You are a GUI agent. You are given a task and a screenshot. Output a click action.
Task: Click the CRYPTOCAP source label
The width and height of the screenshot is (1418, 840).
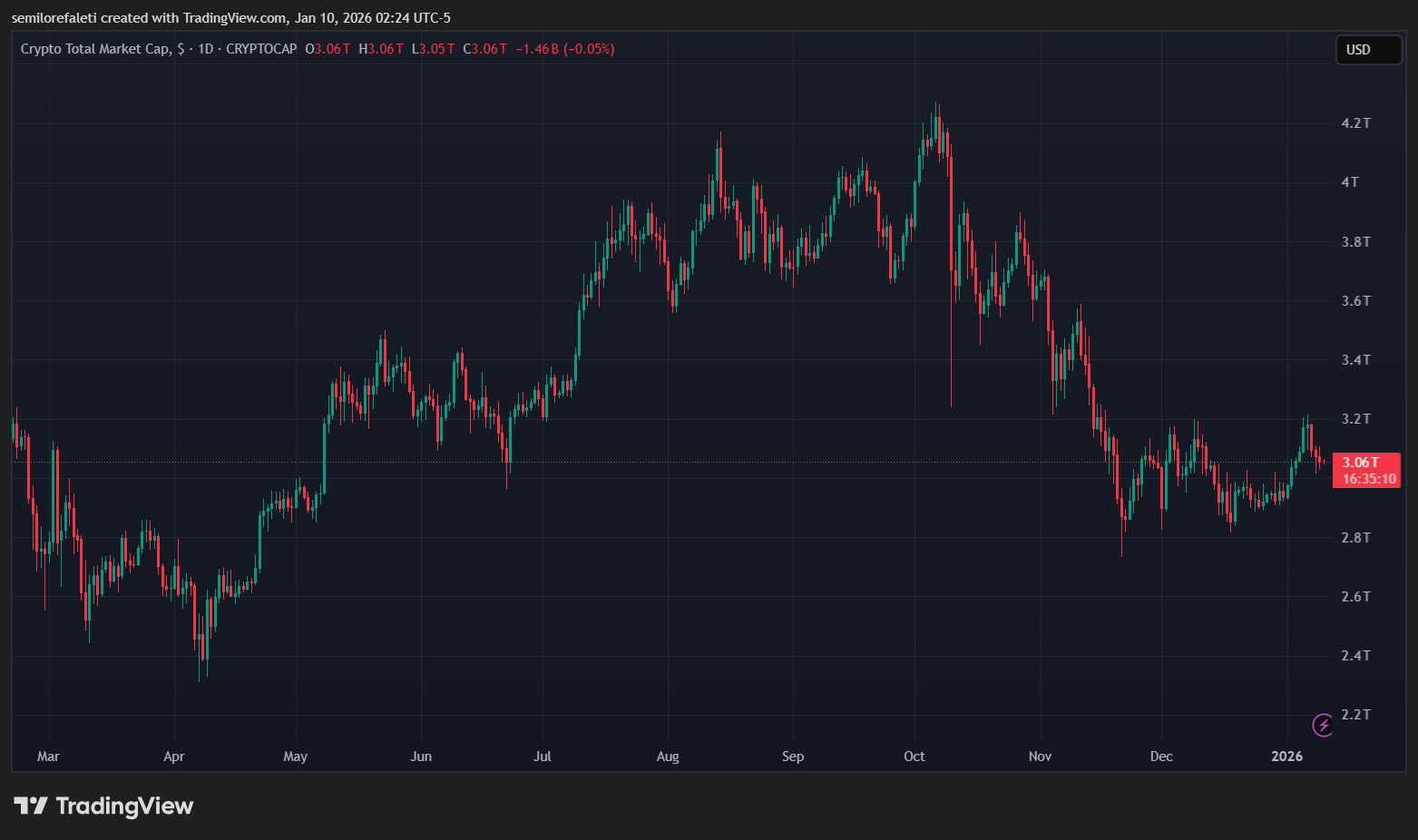click(x=261, y=49)
